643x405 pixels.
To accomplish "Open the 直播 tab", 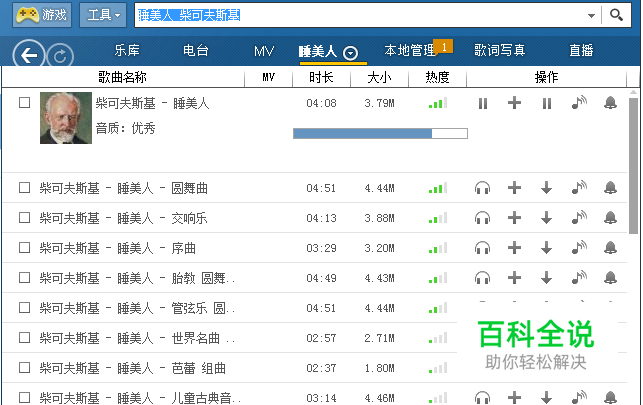I will pyautogui.click(x=581, y=51).
